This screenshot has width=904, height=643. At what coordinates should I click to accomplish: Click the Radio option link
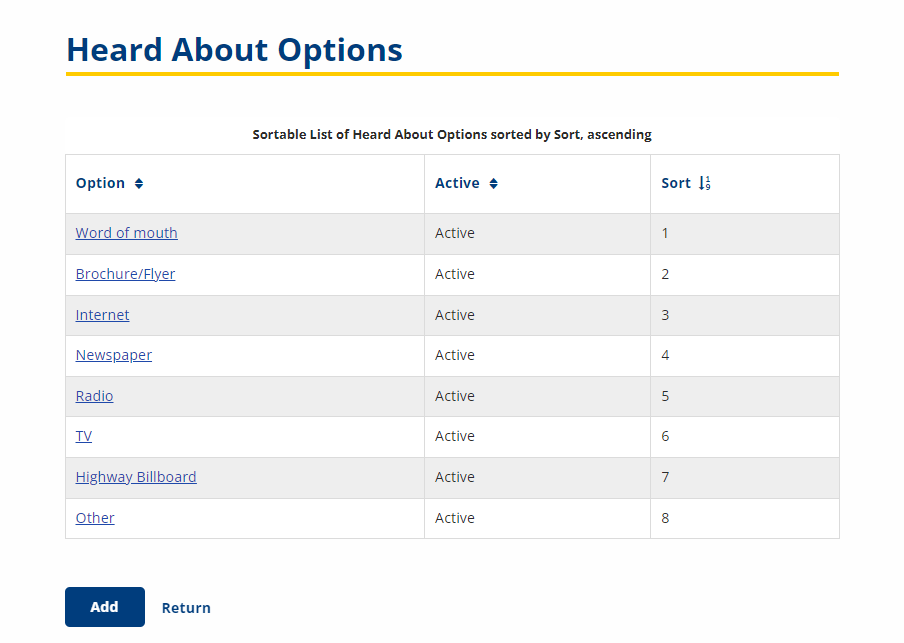94,396
